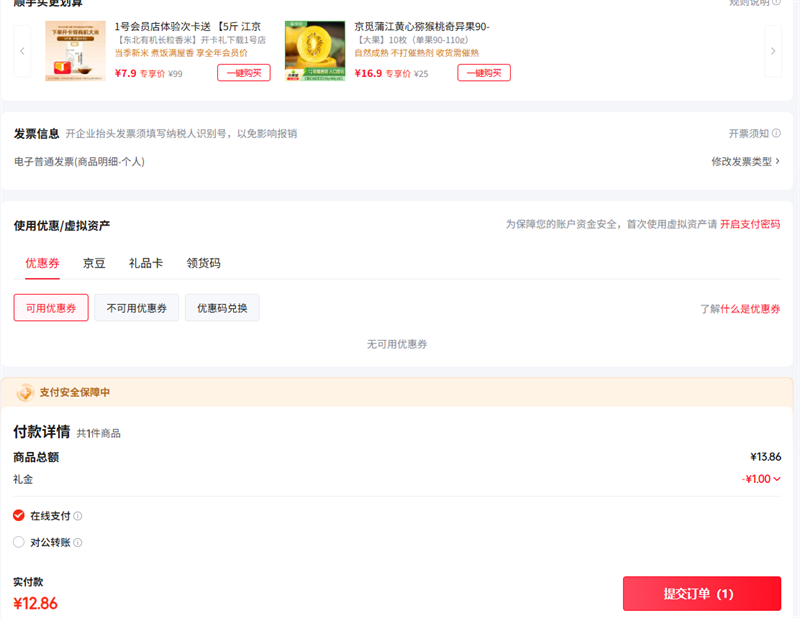
Task: Click the 开启支付密码 link
Action: point(750,225)
